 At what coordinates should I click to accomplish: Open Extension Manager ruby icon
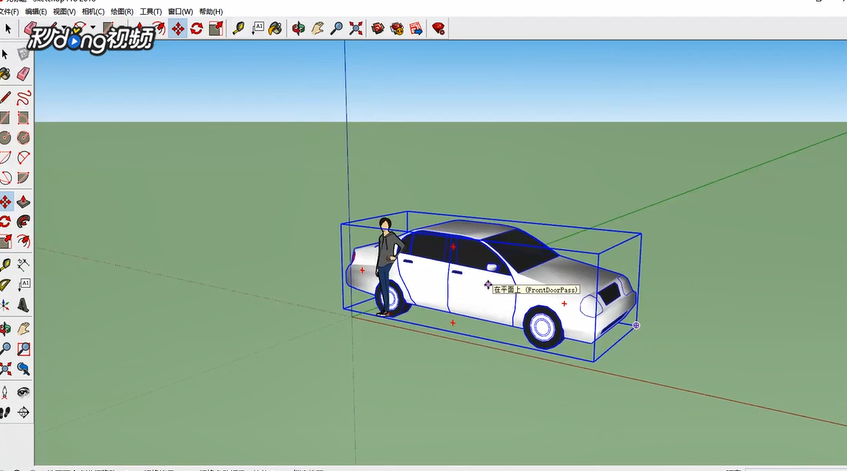click(x=439, y=29)
